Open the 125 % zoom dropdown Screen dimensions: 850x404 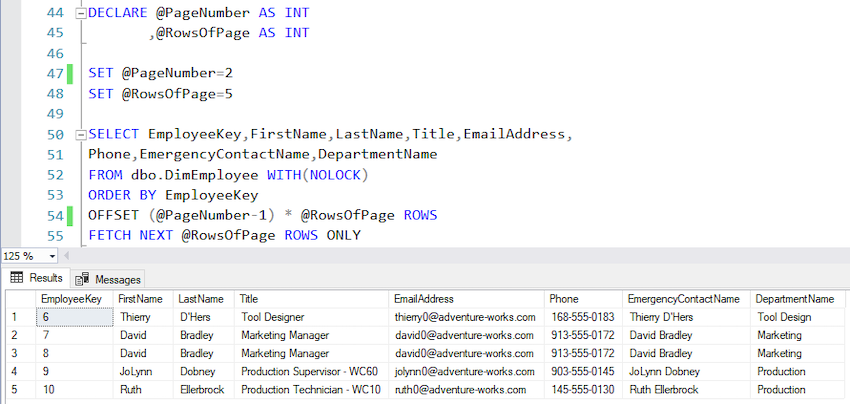[x=53, y=256]
